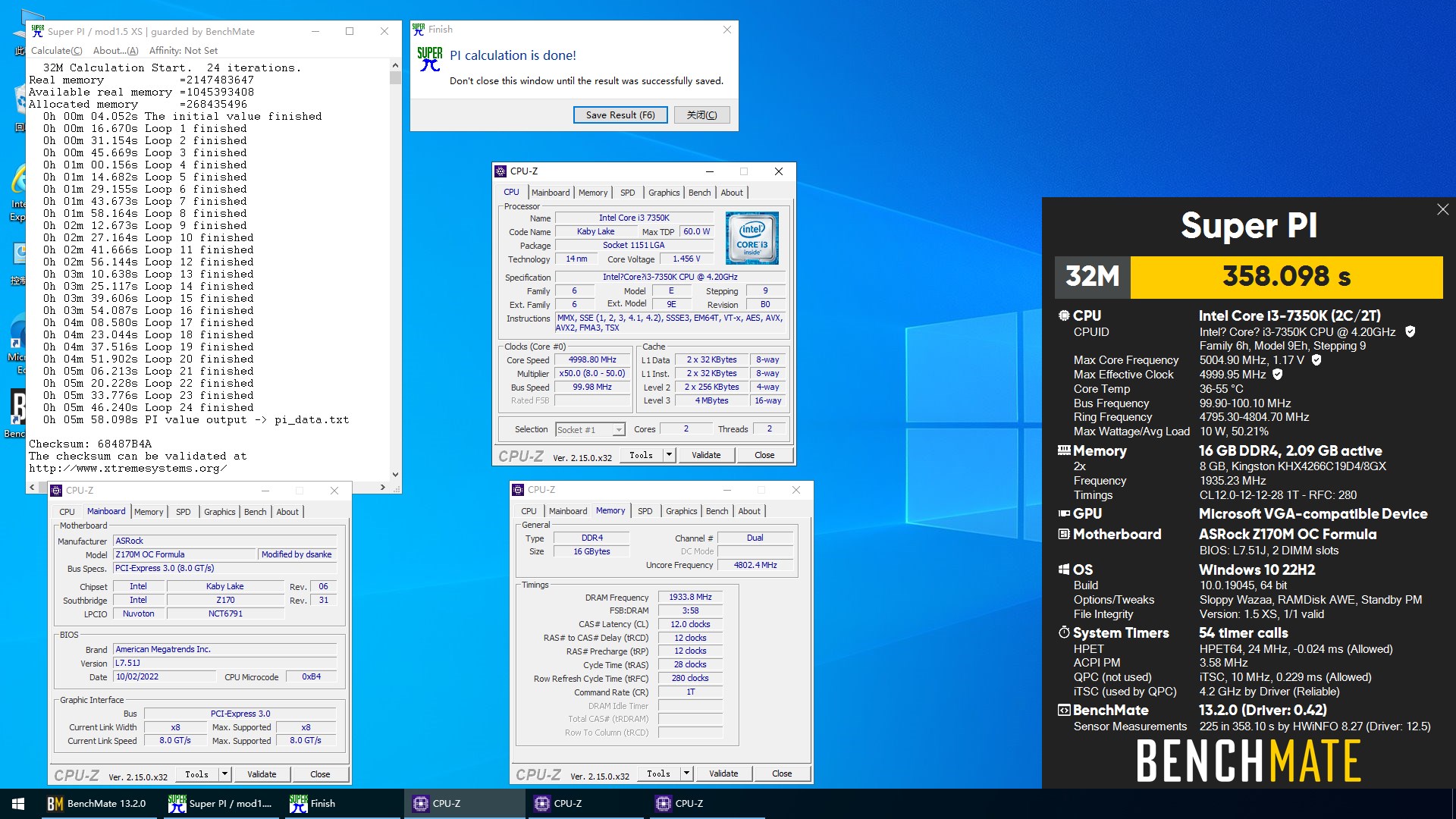The image size is (1456, 819).
Task: Click the Core Speed field 4998.80 MHz
Action: pyautogui.click(x=591, y=360)
